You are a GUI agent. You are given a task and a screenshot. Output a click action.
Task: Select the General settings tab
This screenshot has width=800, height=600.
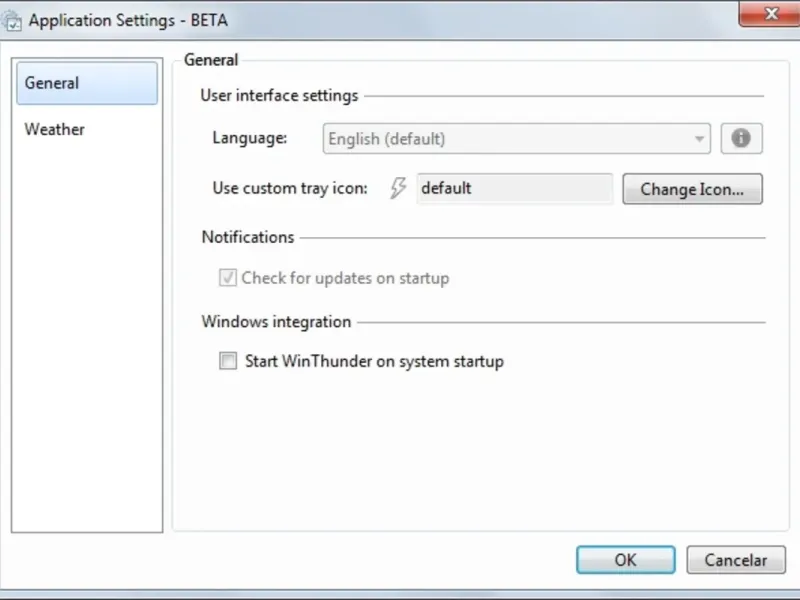(87, 83)
